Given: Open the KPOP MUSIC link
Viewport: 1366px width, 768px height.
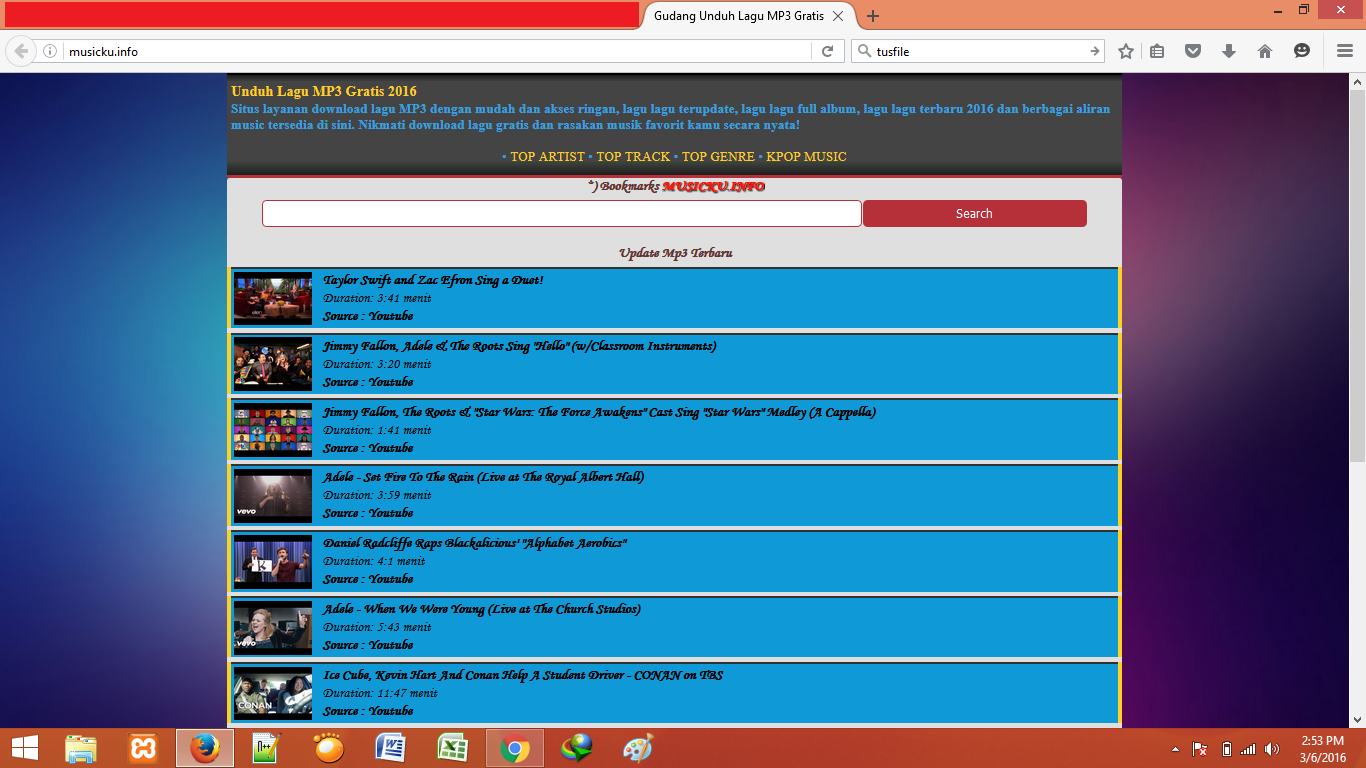Looking at the screenshot, I should click(x=806, y=157).
